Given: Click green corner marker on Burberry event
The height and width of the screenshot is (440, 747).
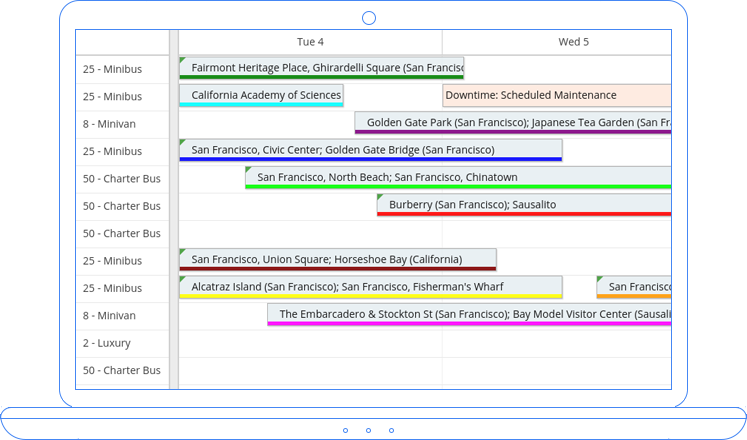Looking at the screenshot, I should pyautogui.click(x=380, y=197).
